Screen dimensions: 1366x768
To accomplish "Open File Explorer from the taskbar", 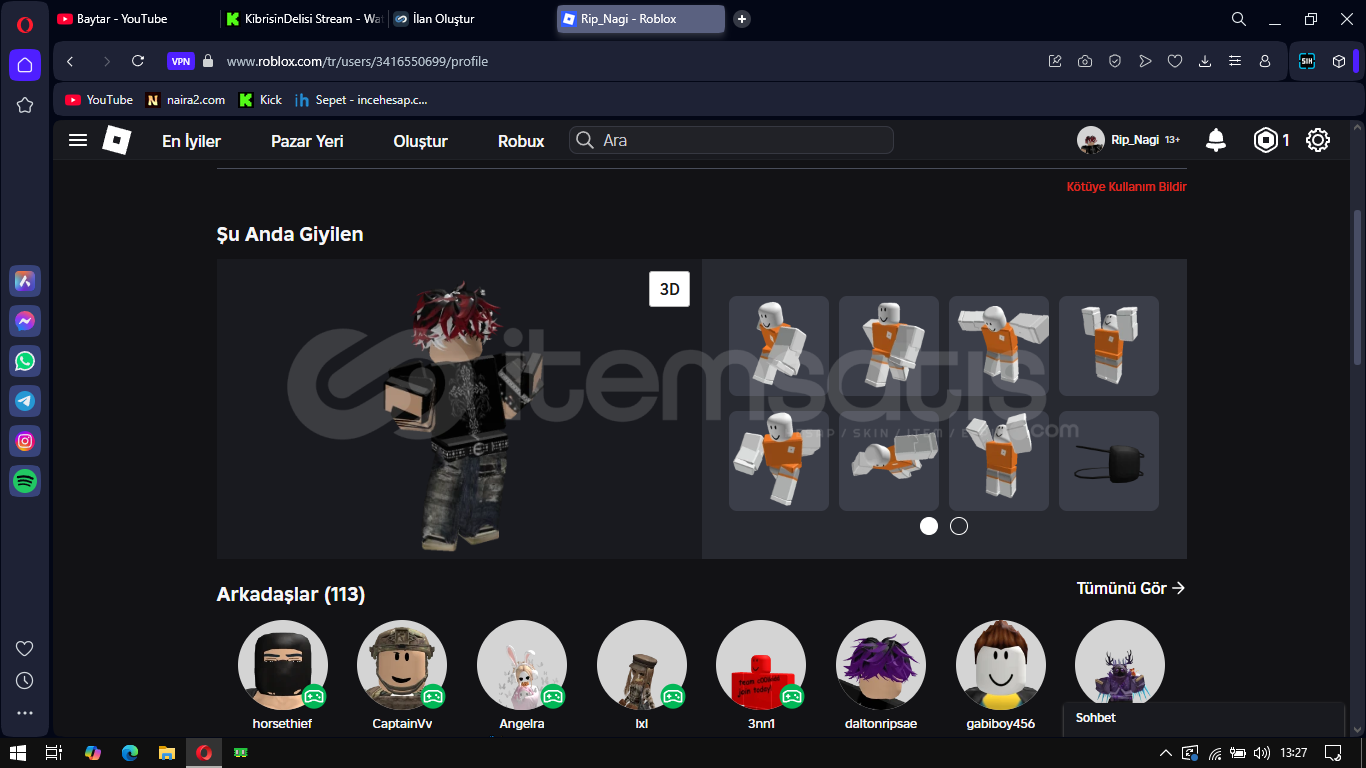I will coord(167,752).
